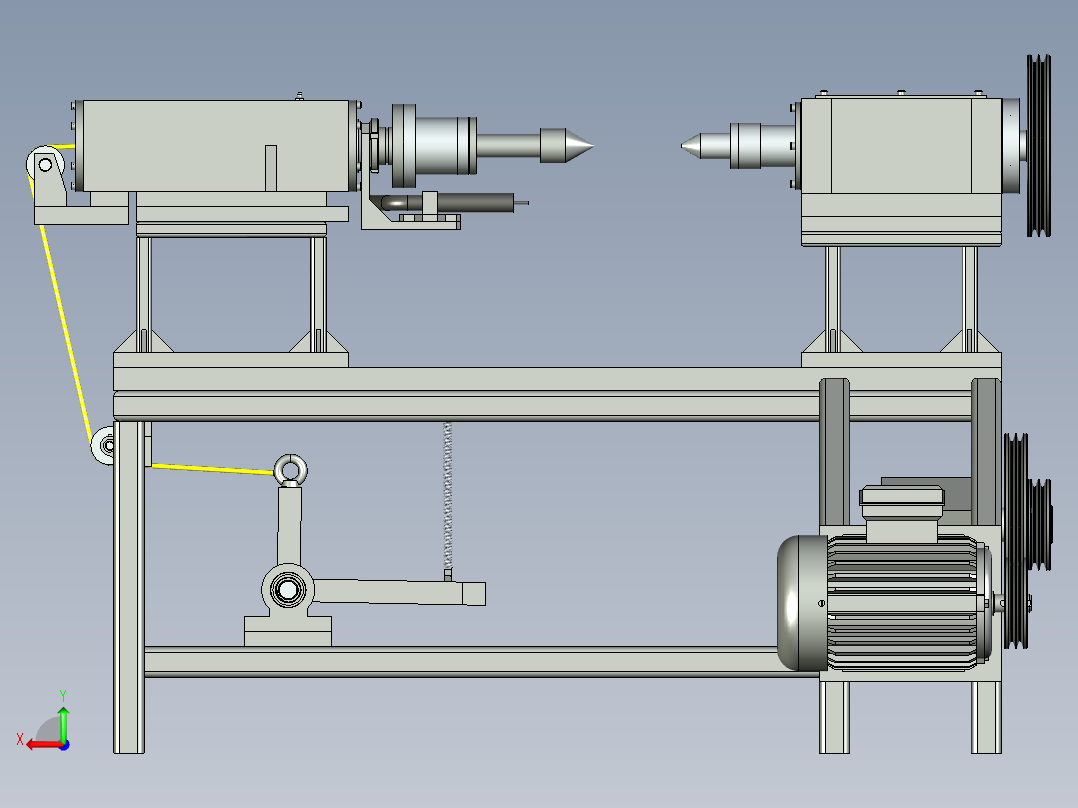Select the left tailstock housing box
1078x808 pixels.
pos(215,146)
